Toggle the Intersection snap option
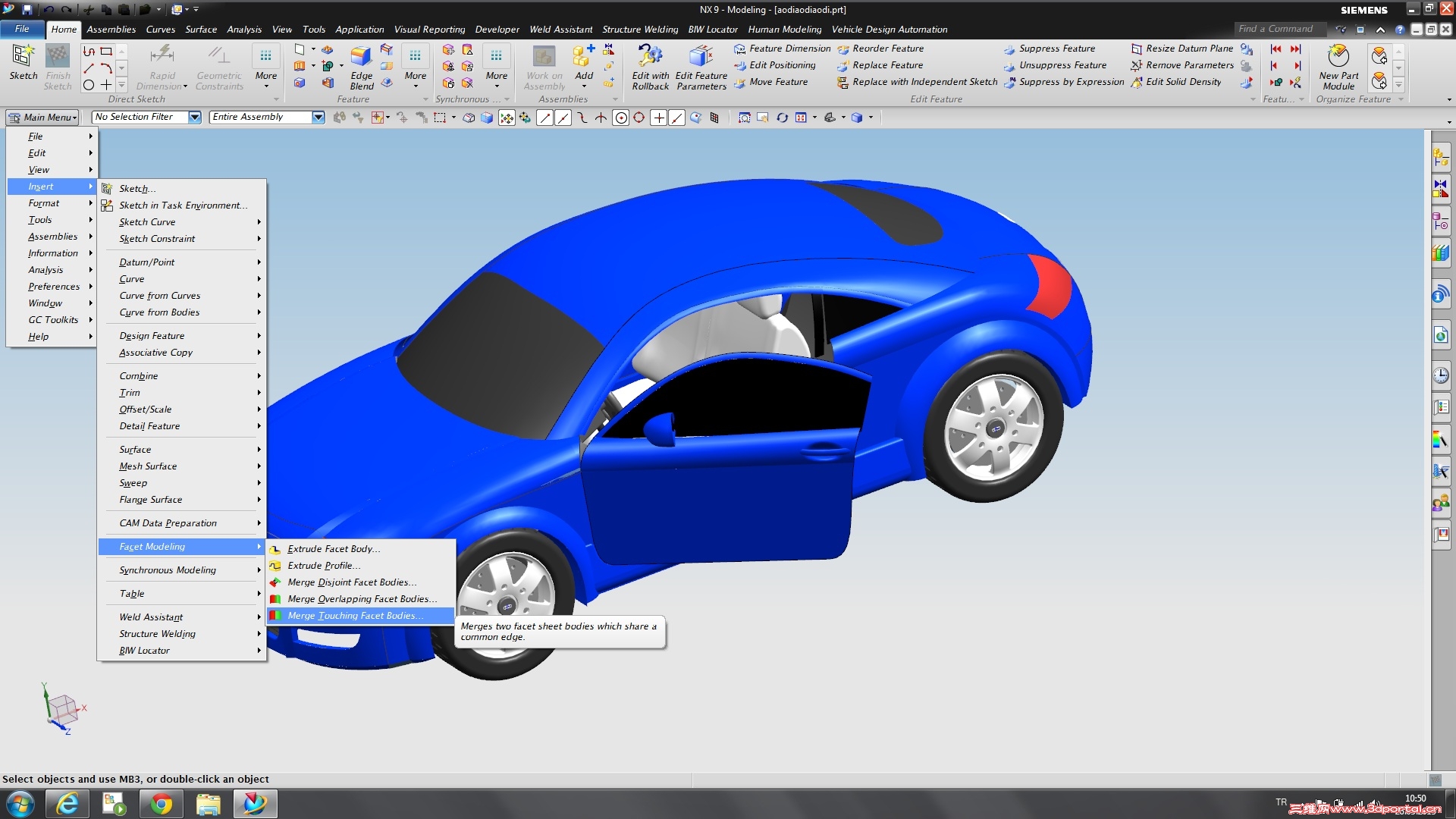This screenshot has width=1456, height=819. [x=601, y=118]
